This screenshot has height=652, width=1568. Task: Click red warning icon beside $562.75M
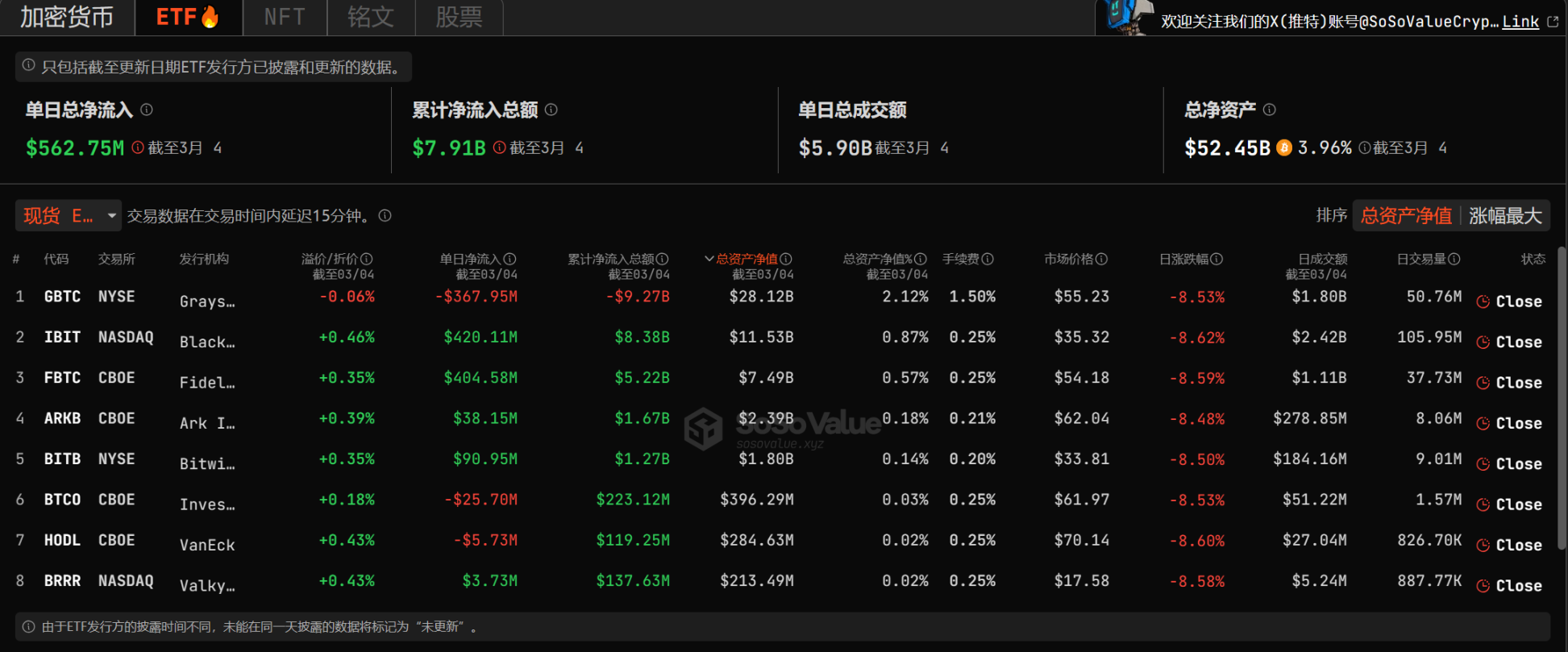pyautogui.click(x=138, y=147)
